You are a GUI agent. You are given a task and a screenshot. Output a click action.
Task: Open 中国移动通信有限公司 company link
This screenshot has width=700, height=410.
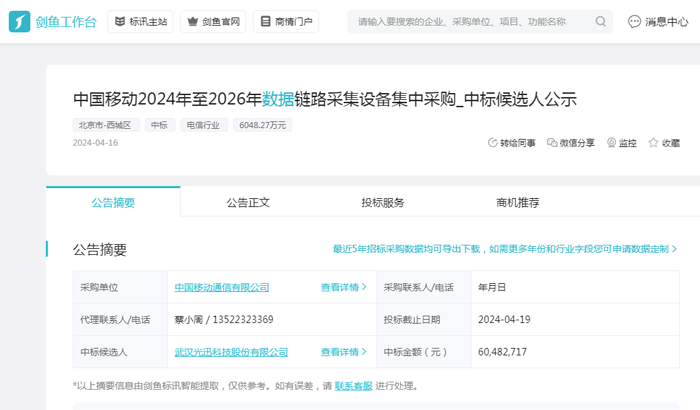point(222,287)
